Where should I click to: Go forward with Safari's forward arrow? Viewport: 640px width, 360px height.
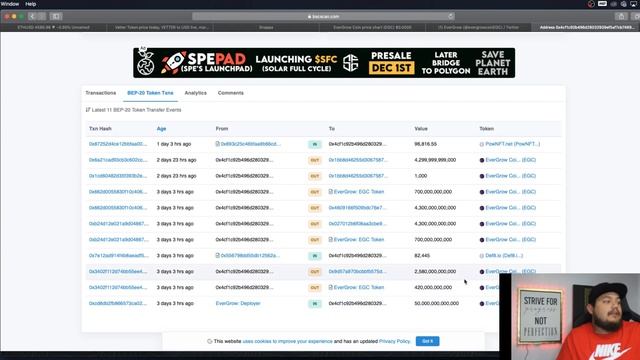41,16
